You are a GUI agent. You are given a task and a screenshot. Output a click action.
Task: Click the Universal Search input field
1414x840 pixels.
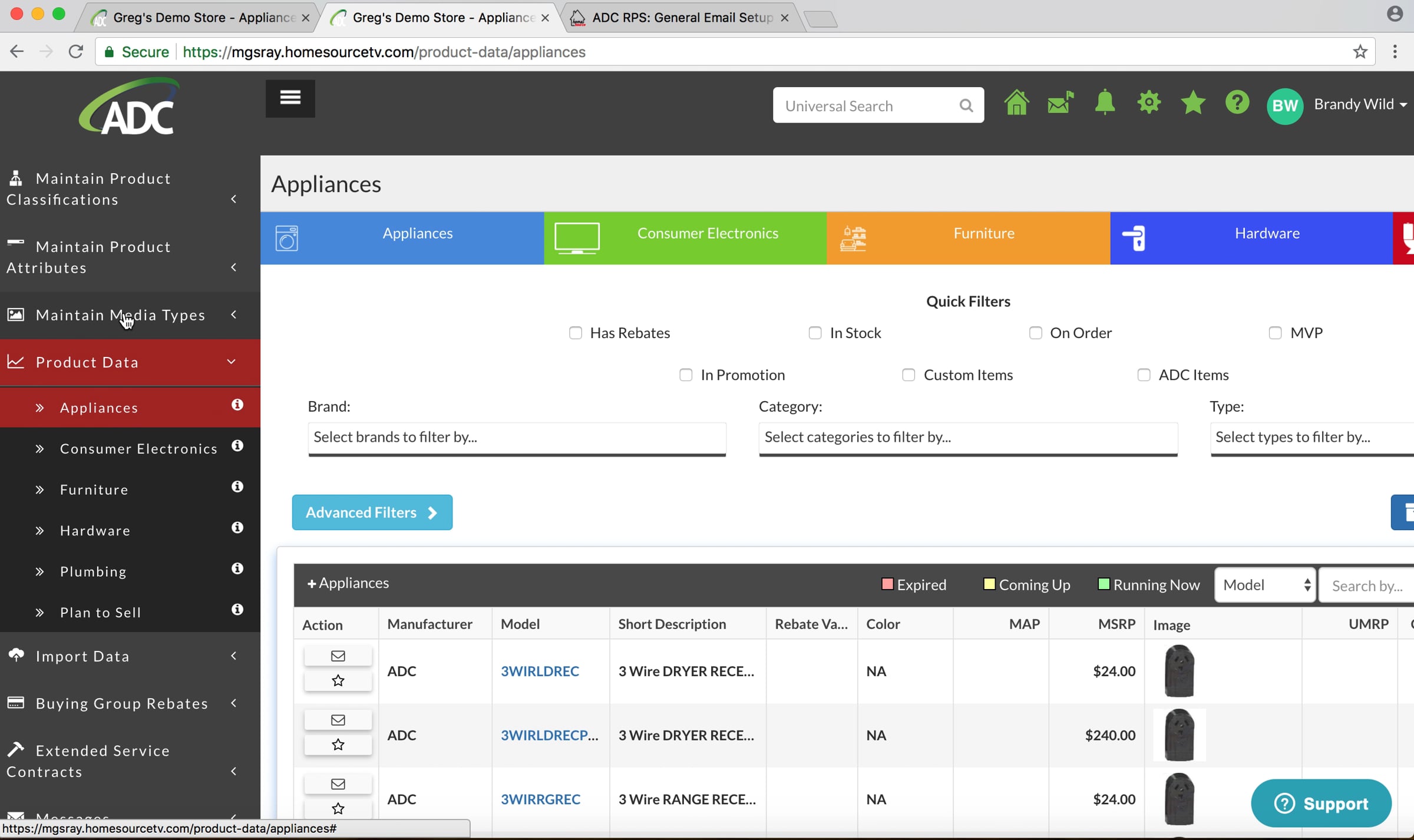click(866, 105)
